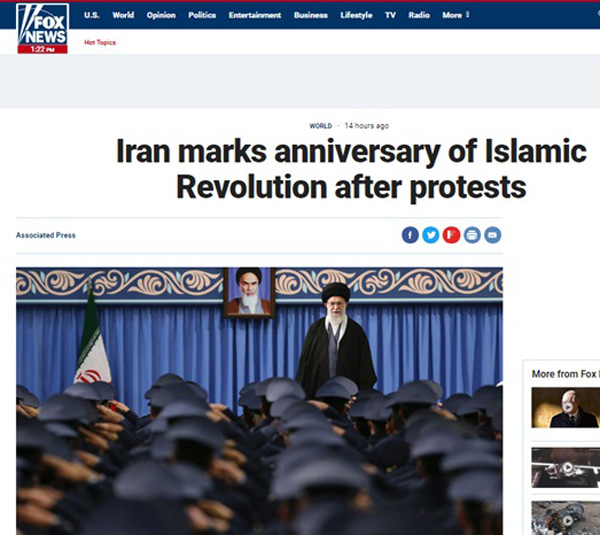Select Politics in navigation bar
Viewport: 600px width, 535px height.
click(x=202, y=15)
